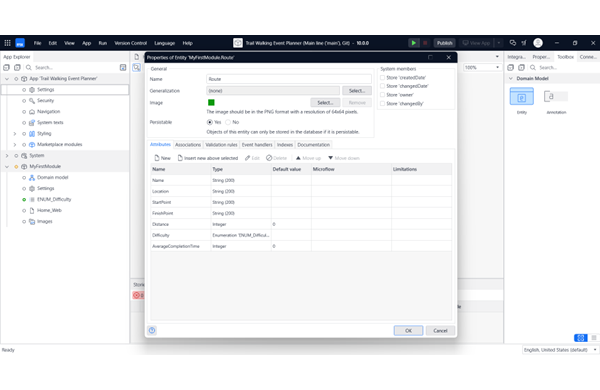Click the New attribute toolbar button
The height and width of the screenshot is (390, 600).
(162, 158)
